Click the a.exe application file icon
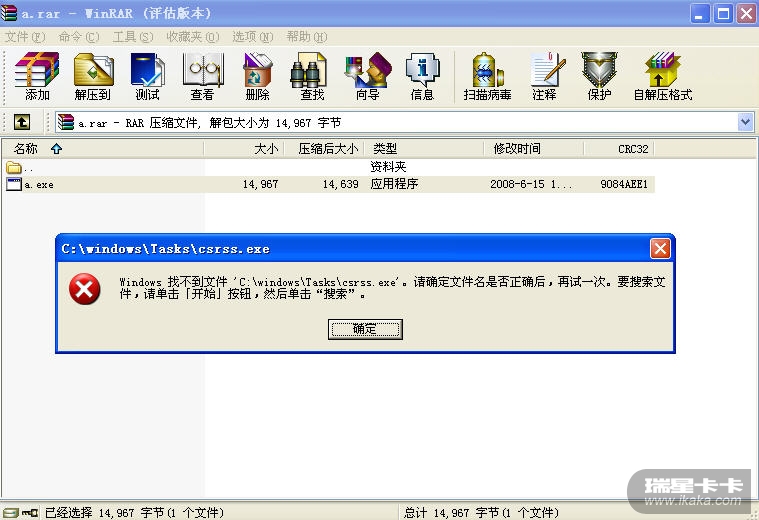This screenshot has height=520, width=759. [14, 184]
